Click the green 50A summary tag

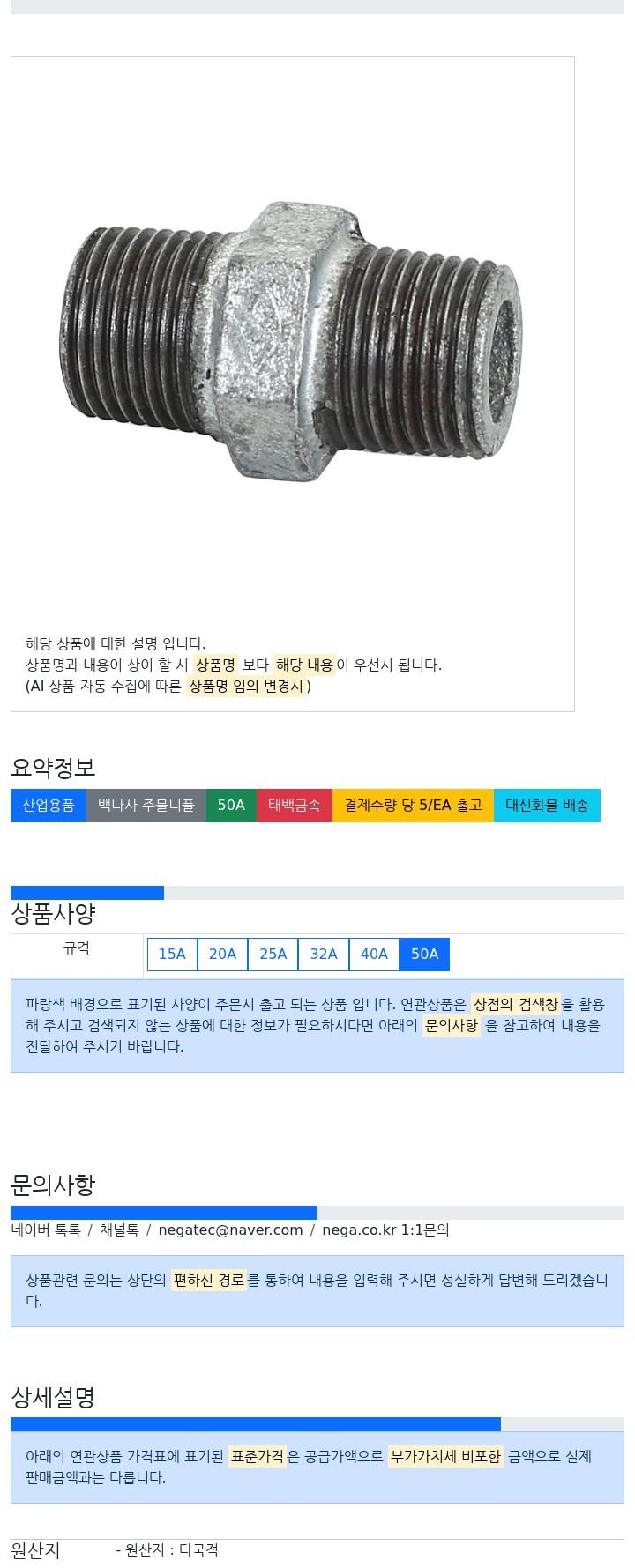[x=231, y=806]
